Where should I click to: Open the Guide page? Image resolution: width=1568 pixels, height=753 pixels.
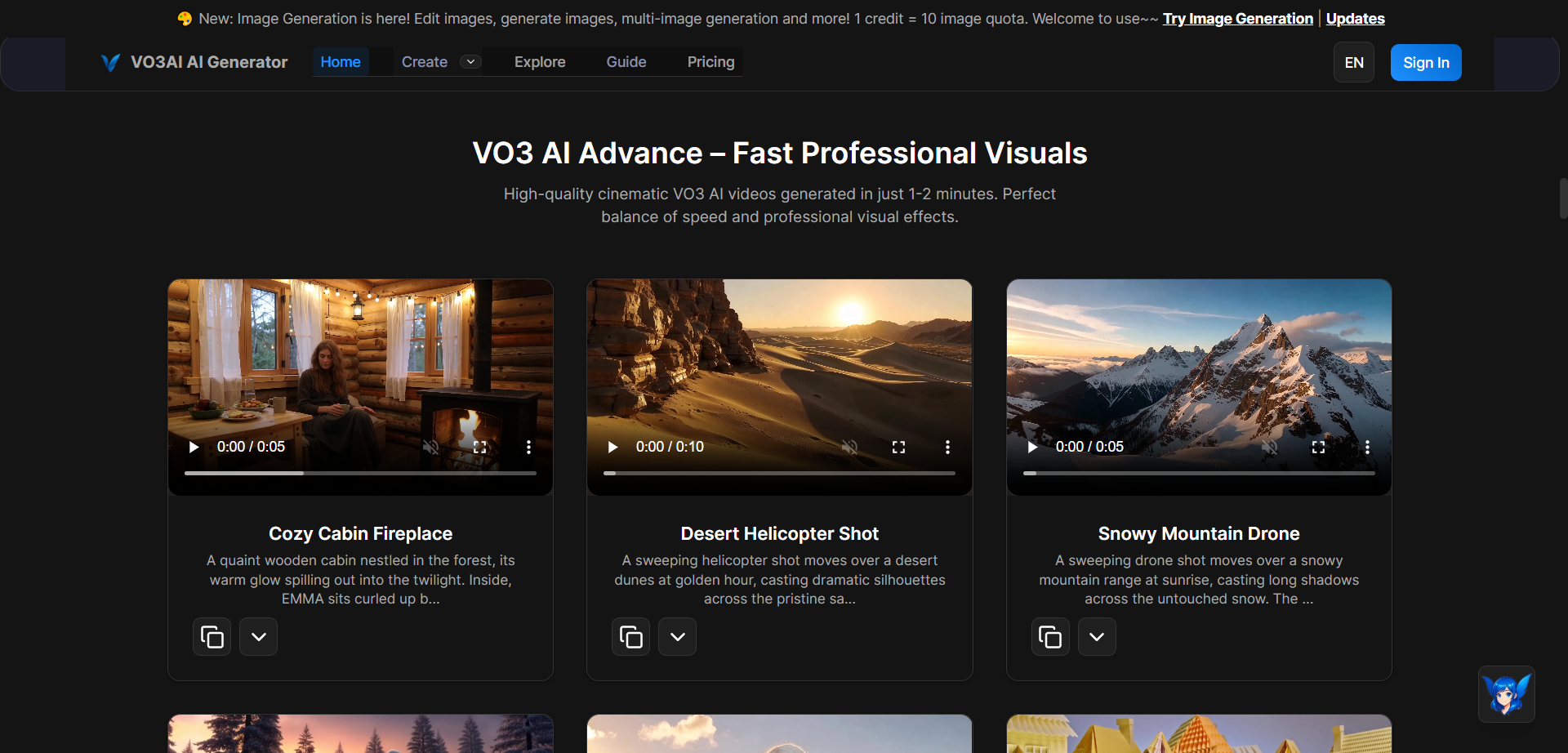[626, 62]
